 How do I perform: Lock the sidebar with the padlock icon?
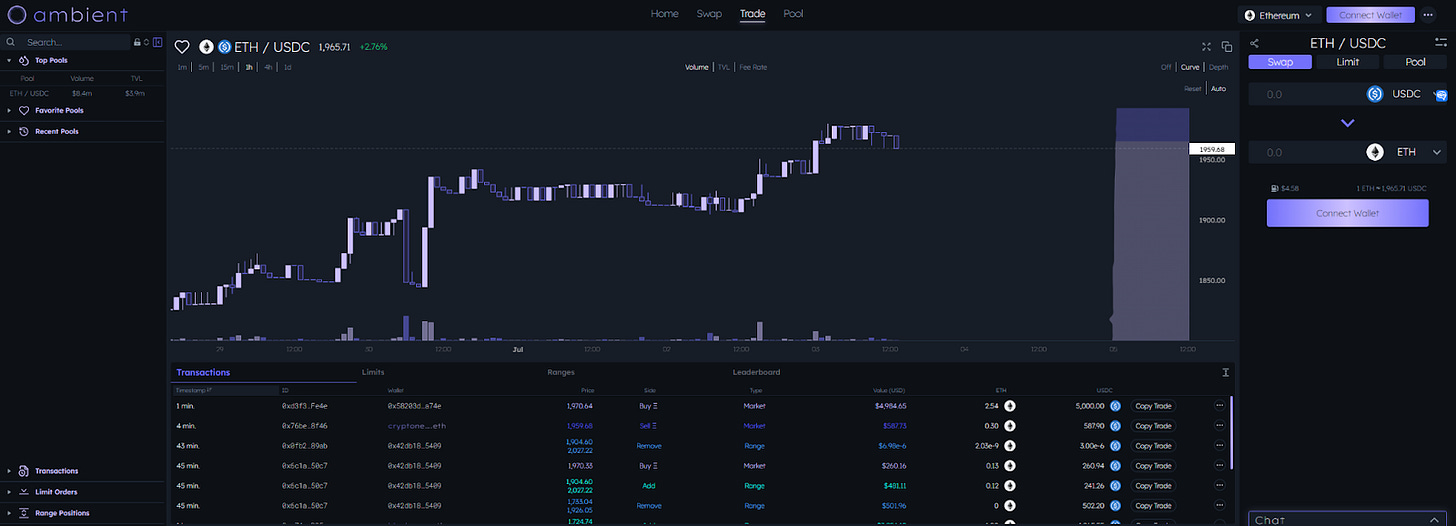tap(137, 43)
